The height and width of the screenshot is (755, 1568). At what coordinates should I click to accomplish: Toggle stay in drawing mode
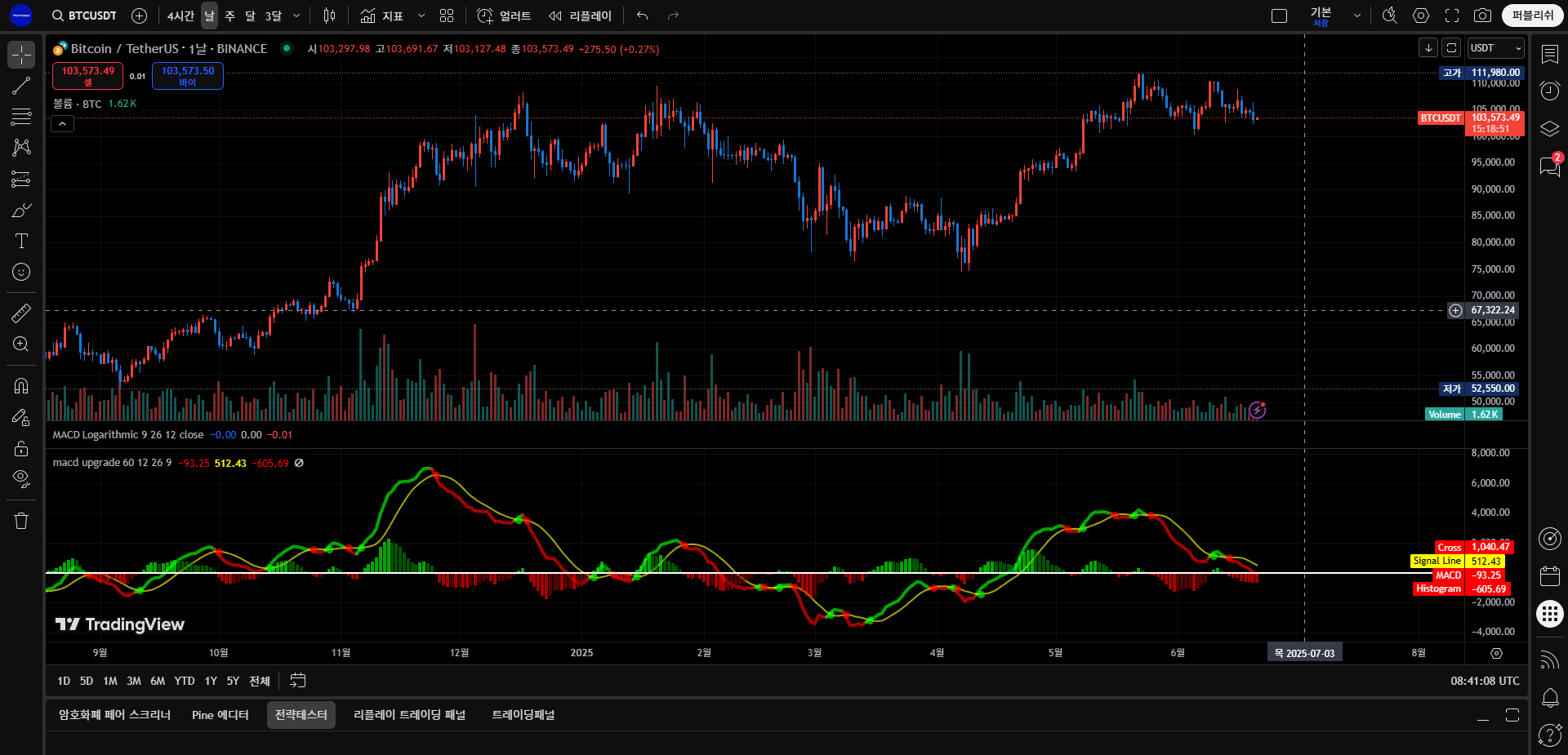[x=21, y=416]
